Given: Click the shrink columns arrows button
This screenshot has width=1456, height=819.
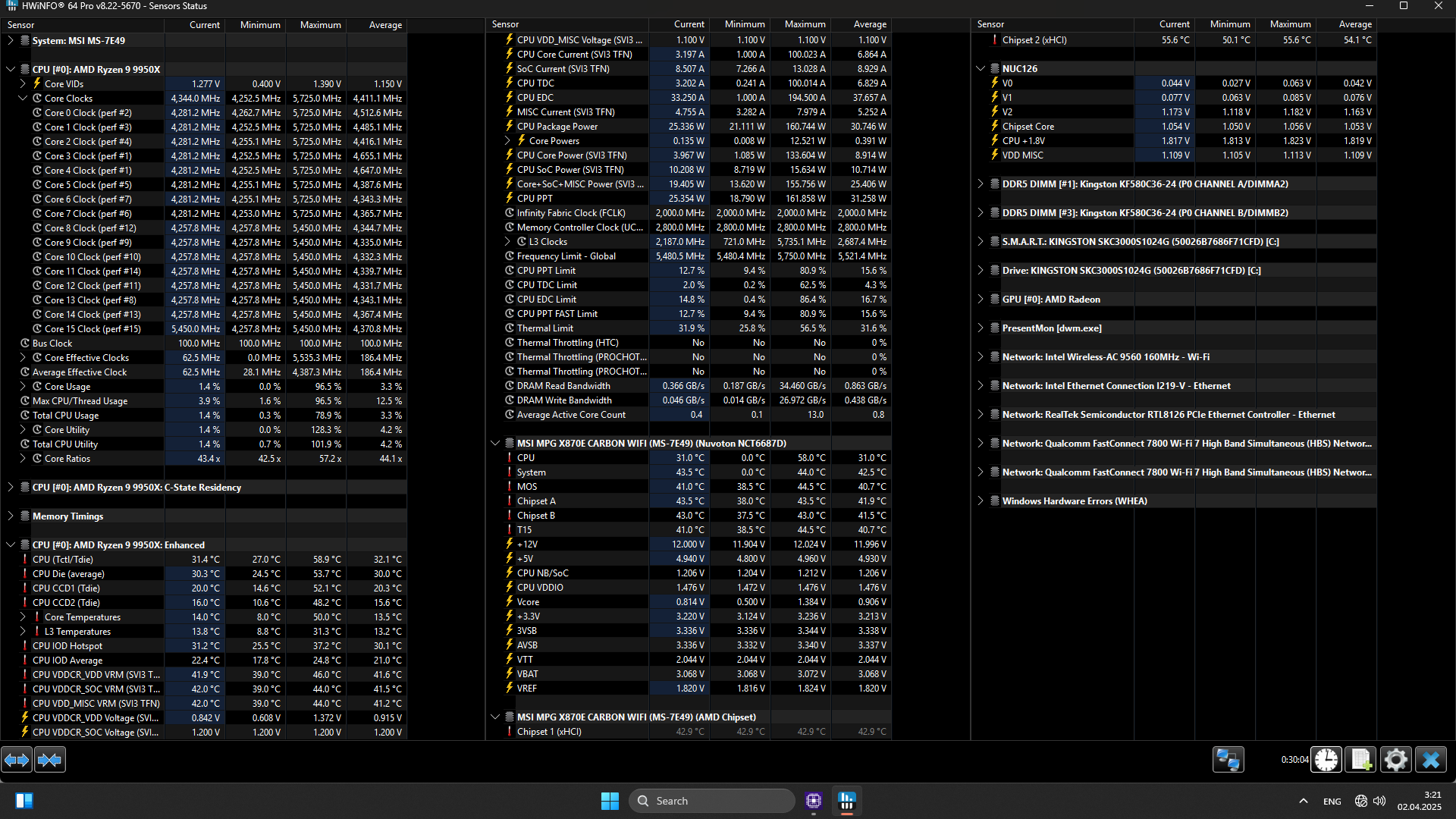Looking at the screenshot, I should click(x=50, y=759).
